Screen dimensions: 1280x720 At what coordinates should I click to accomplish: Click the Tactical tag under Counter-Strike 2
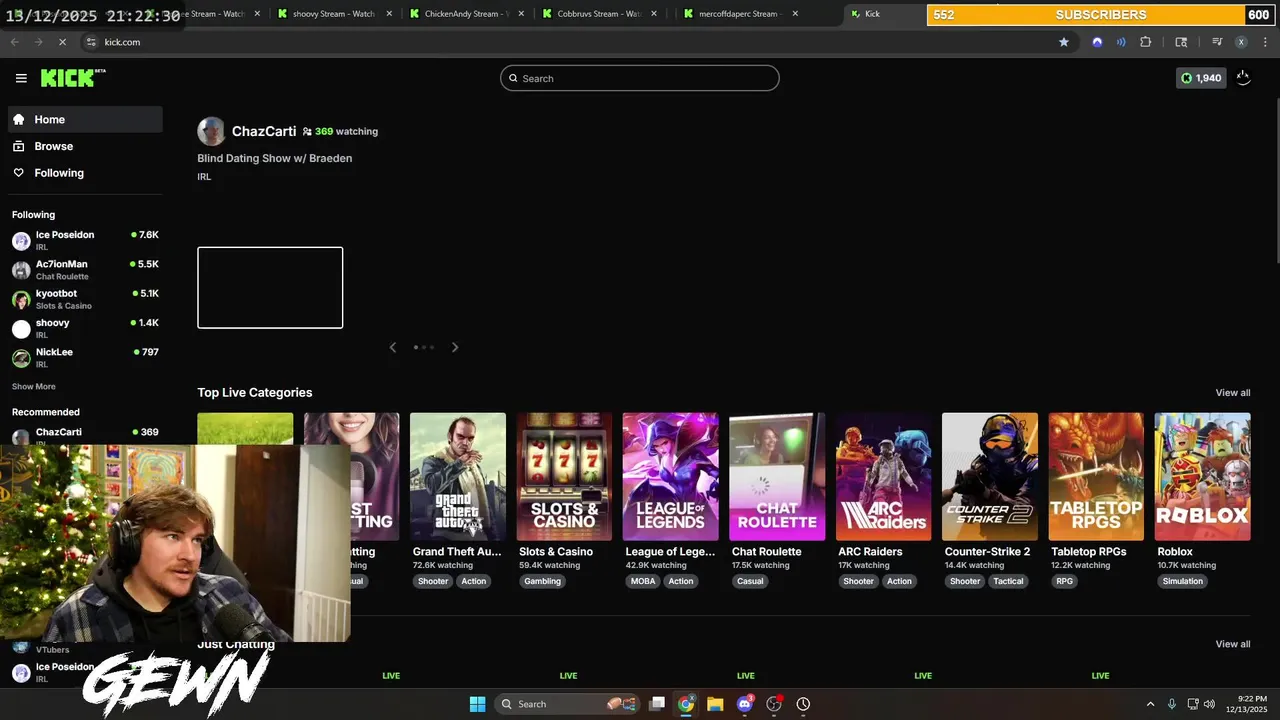click(x=1008, y=581)
